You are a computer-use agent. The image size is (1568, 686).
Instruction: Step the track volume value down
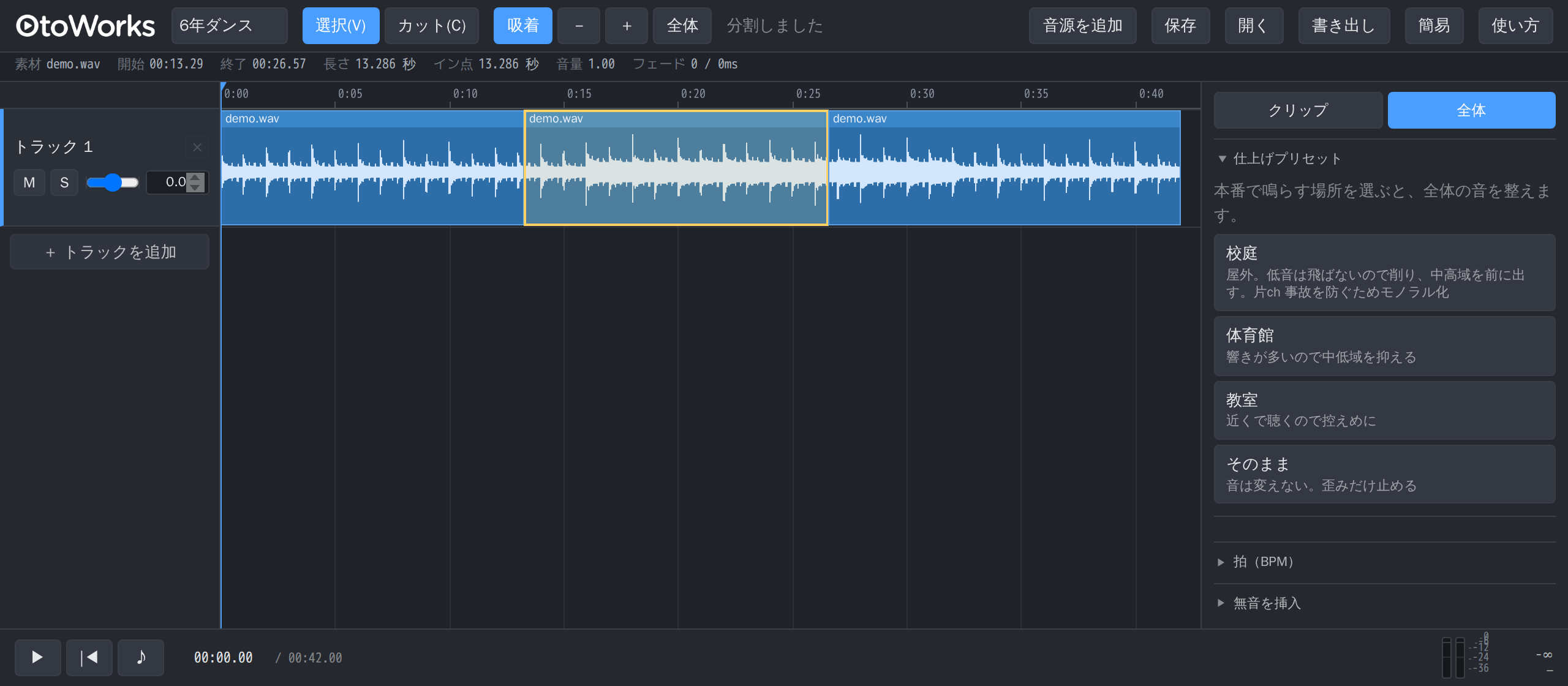[x=195, y=187]
